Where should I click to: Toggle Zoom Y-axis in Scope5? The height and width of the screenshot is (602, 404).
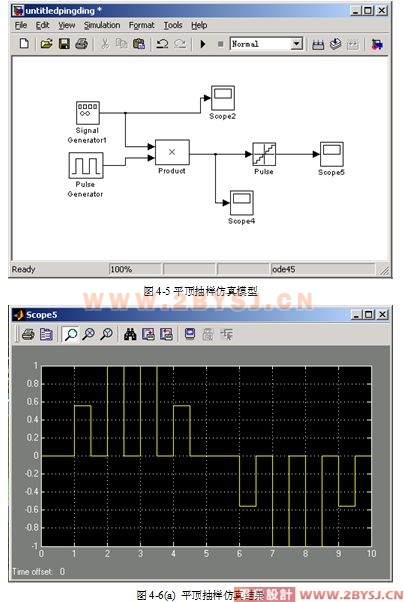106,335
